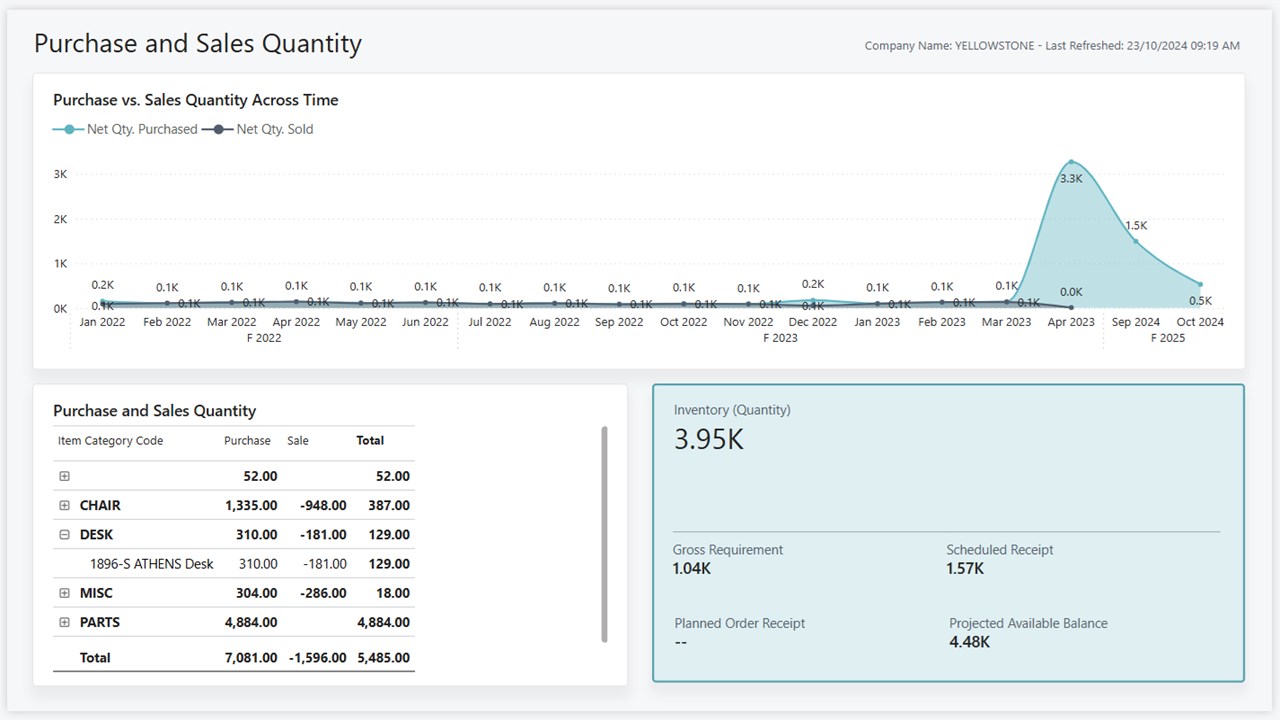Sort by Purchase column header
Image resolution: width=1280 pixels, height=720 pixels.
pyautogui.click(x=247, y=441)
